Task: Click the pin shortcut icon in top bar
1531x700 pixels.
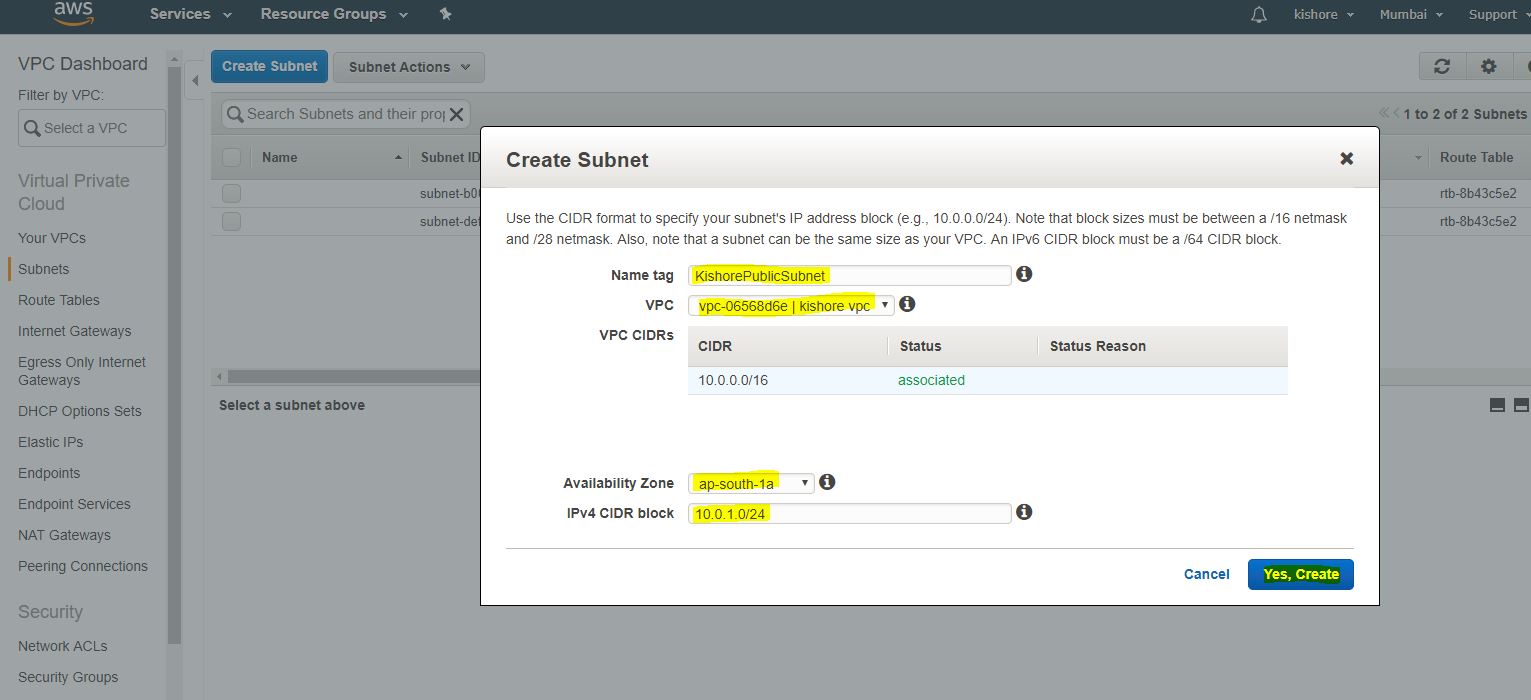Action: point(446,14)
